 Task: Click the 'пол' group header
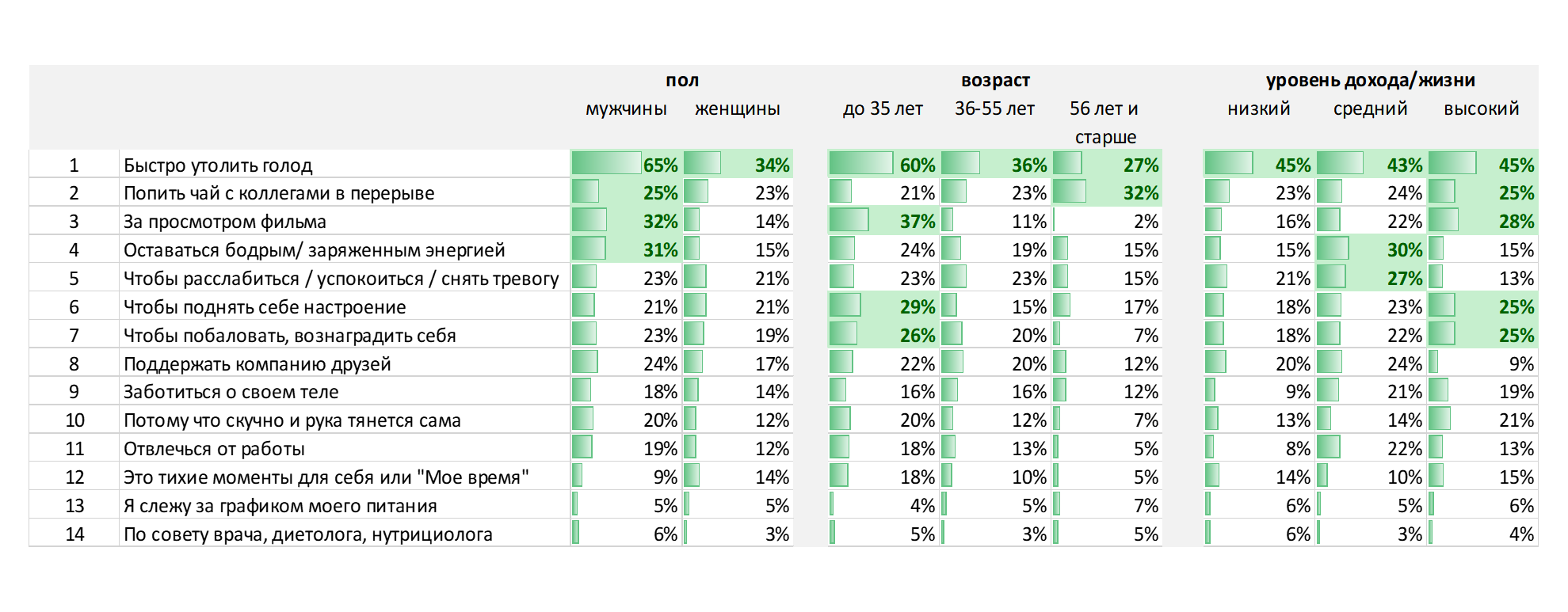coord(682,80)
